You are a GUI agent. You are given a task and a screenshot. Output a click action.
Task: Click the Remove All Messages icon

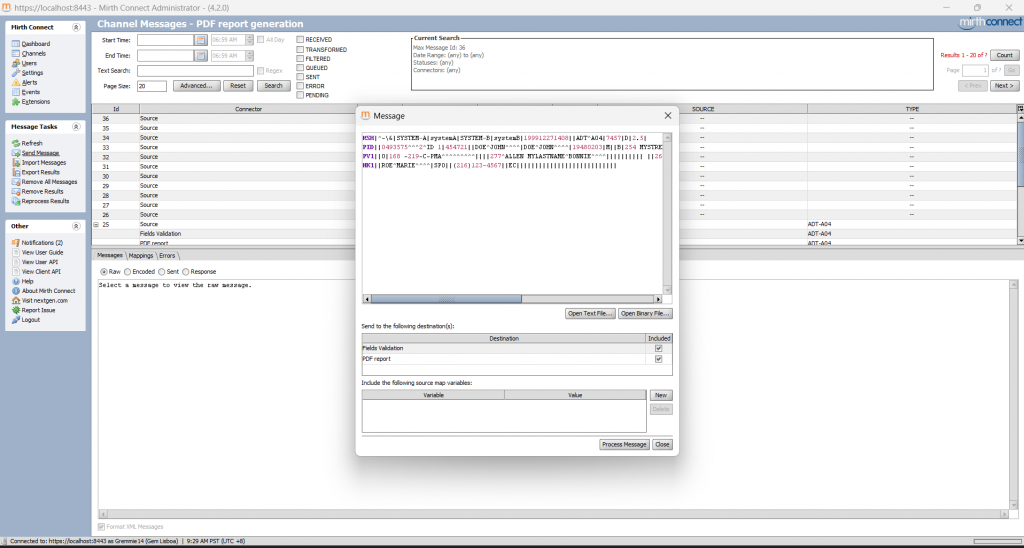click(x=16, y=182)
